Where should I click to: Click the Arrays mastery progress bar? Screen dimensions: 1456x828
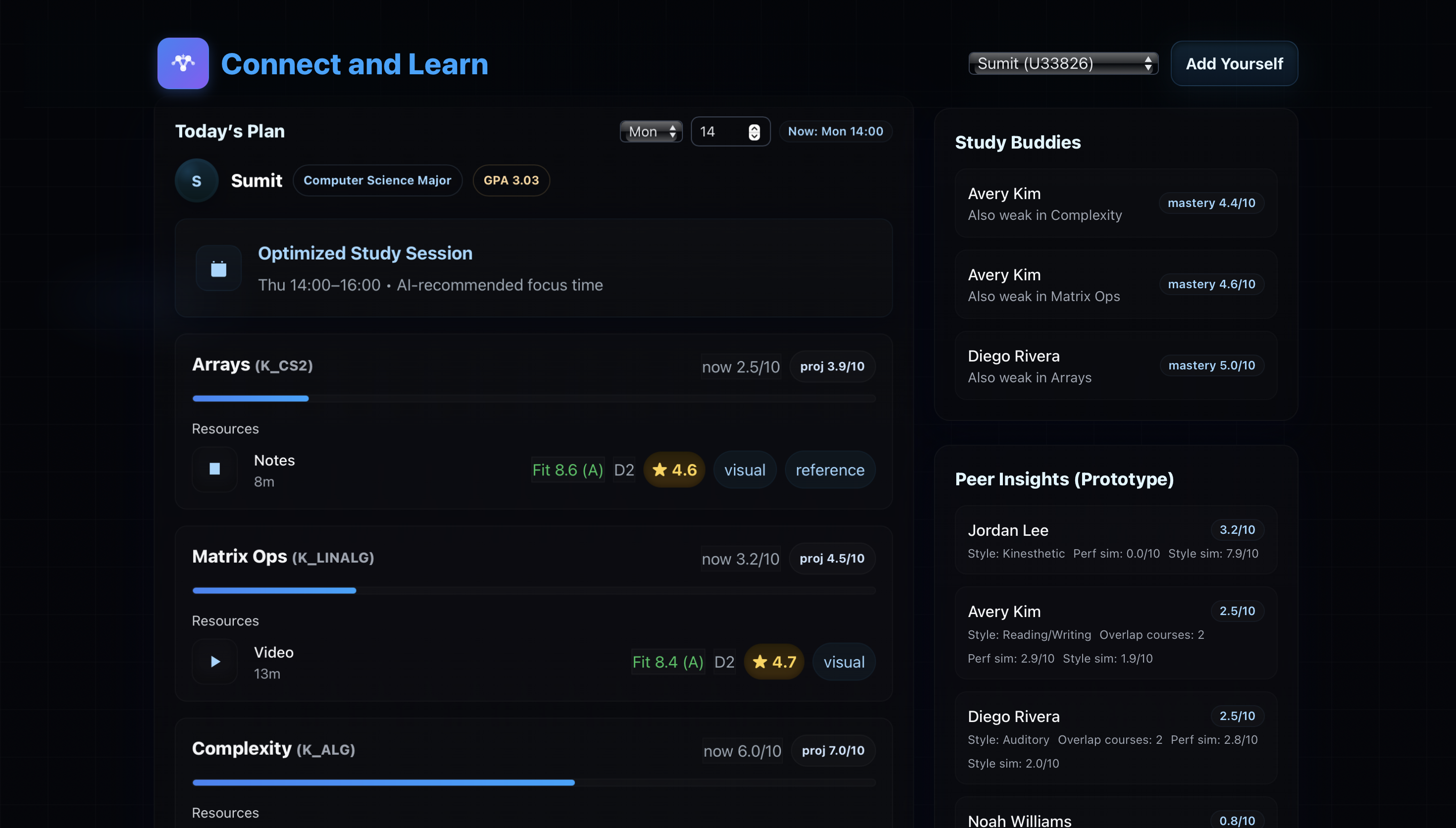click(533, 399)
